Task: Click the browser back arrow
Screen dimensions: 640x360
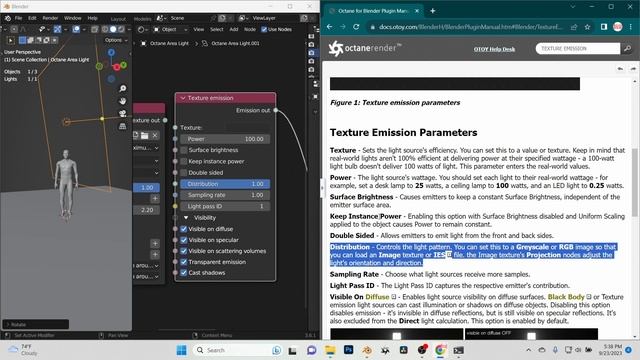Action: coord(329,27)
